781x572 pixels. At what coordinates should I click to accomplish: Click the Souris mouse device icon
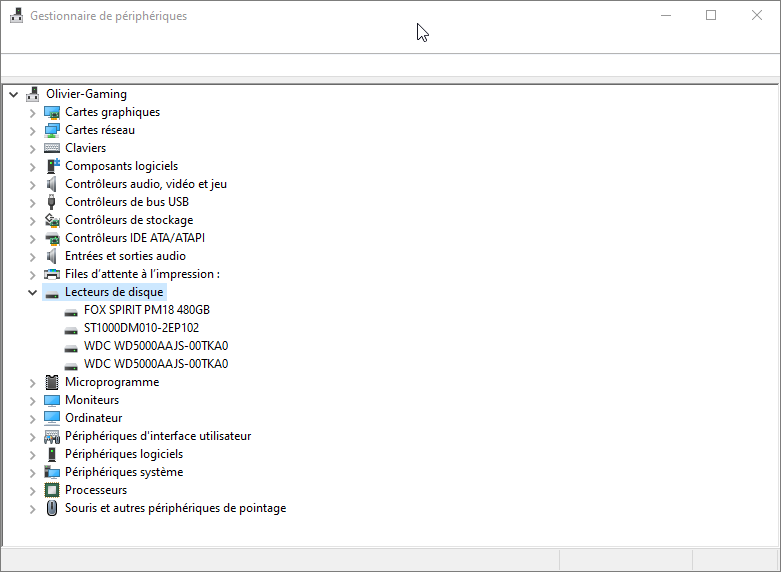click(52, 508)
